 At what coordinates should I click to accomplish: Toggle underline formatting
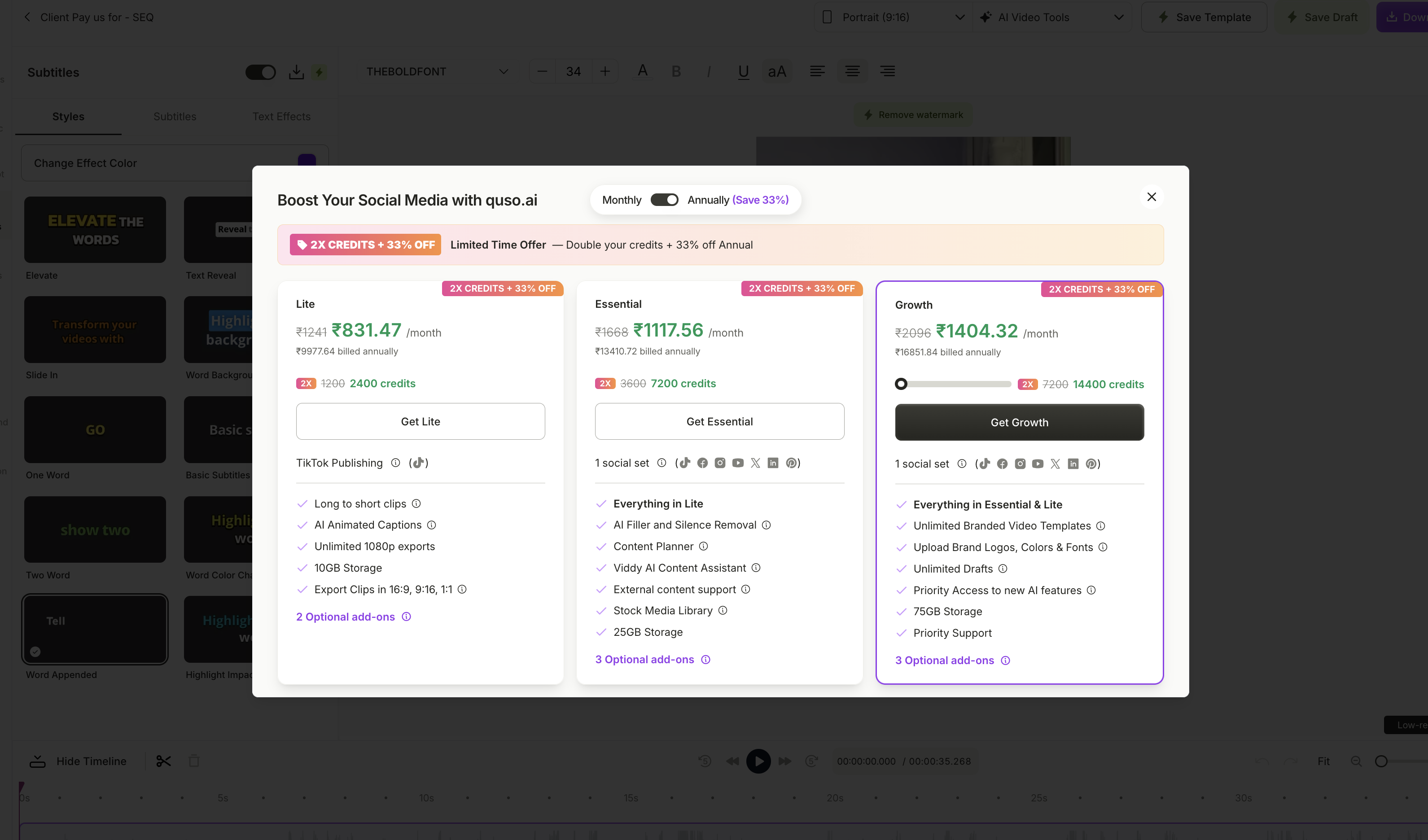[744, 71]
